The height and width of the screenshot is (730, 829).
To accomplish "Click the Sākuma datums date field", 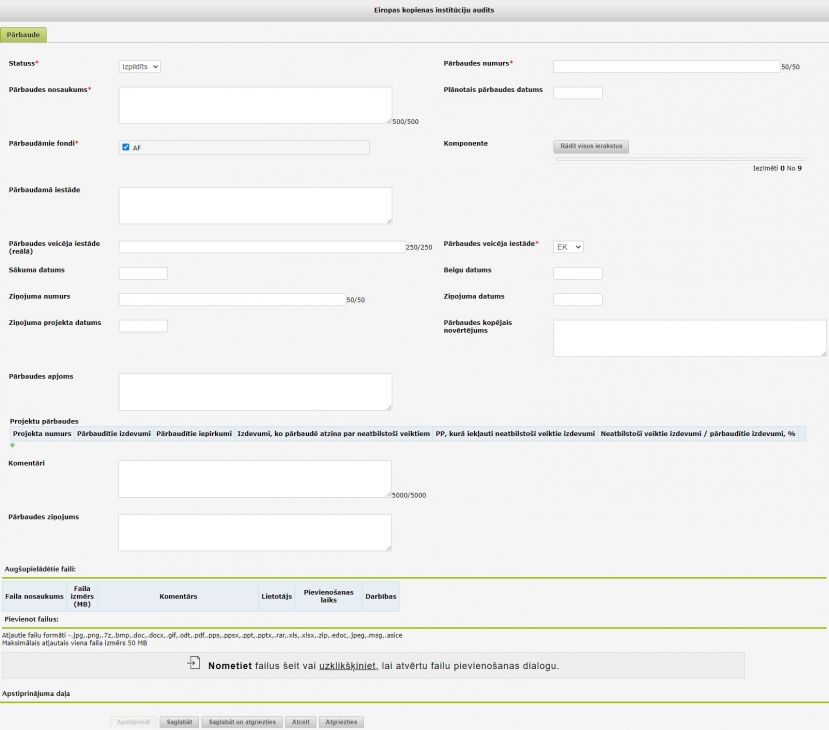I will coord(143,273).
